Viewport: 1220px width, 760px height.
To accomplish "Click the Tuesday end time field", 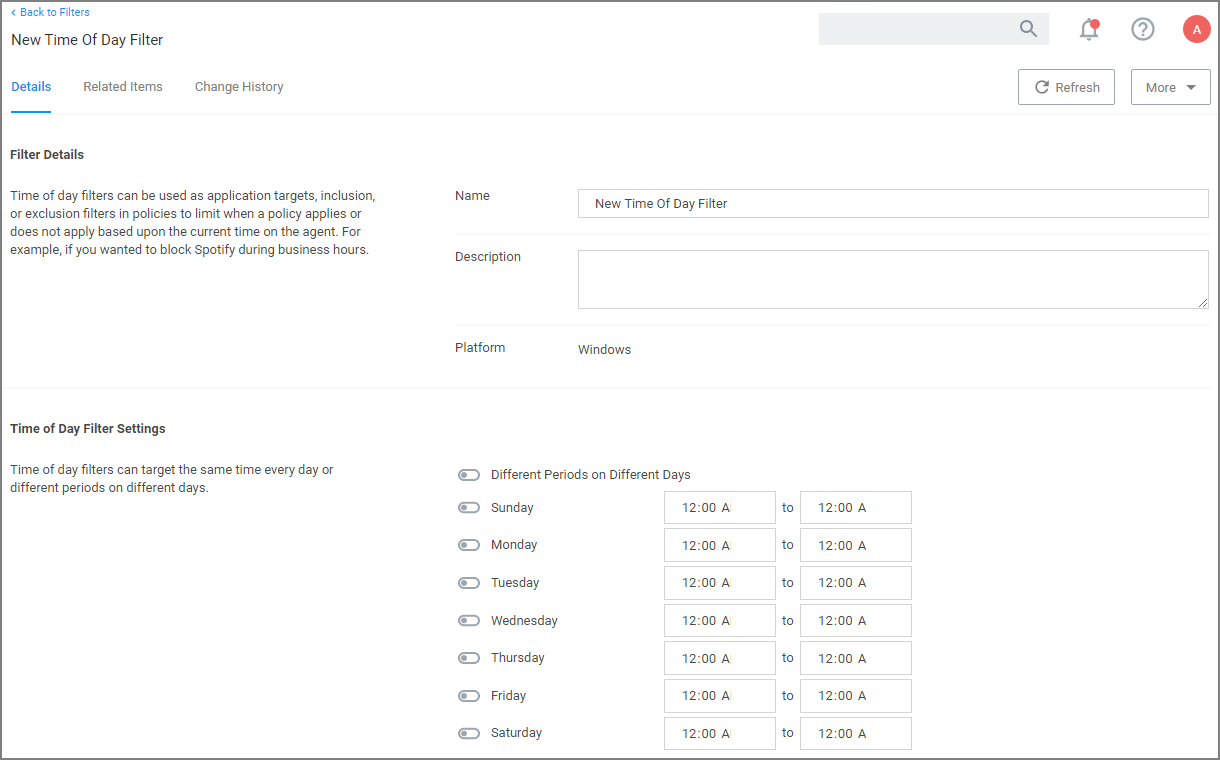I will click(855, 583).
